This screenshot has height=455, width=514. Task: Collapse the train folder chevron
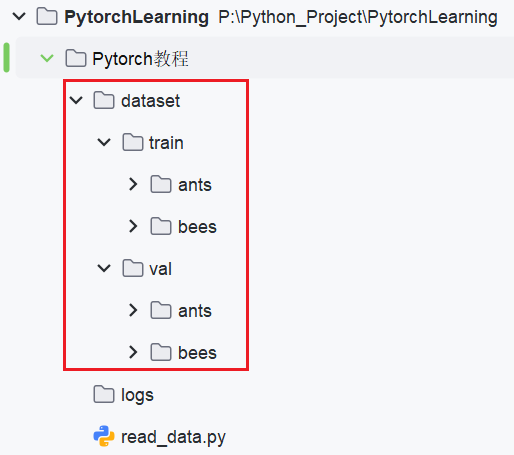[104, 142]
